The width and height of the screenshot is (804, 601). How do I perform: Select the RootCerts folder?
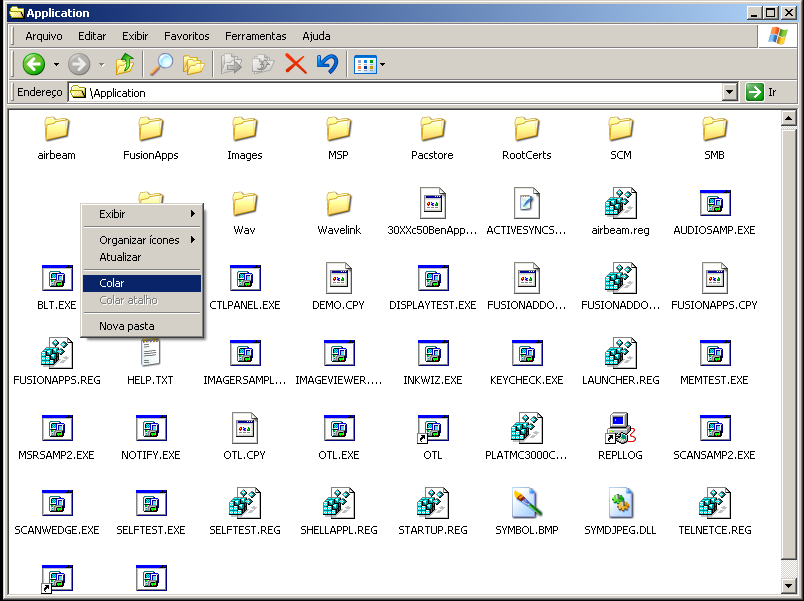click(527, 128)
